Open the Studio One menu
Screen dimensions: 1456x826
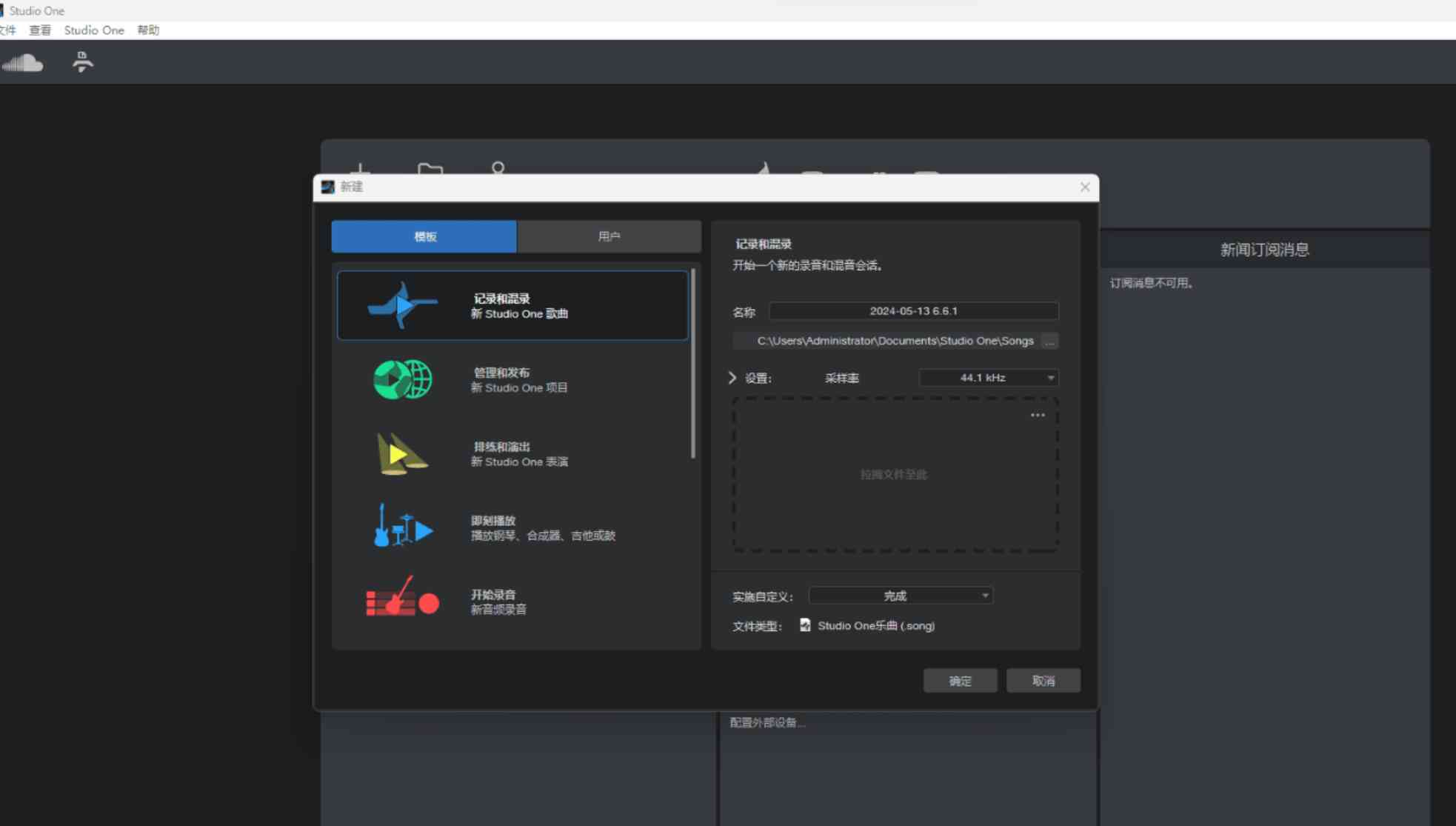click(94, 30)
